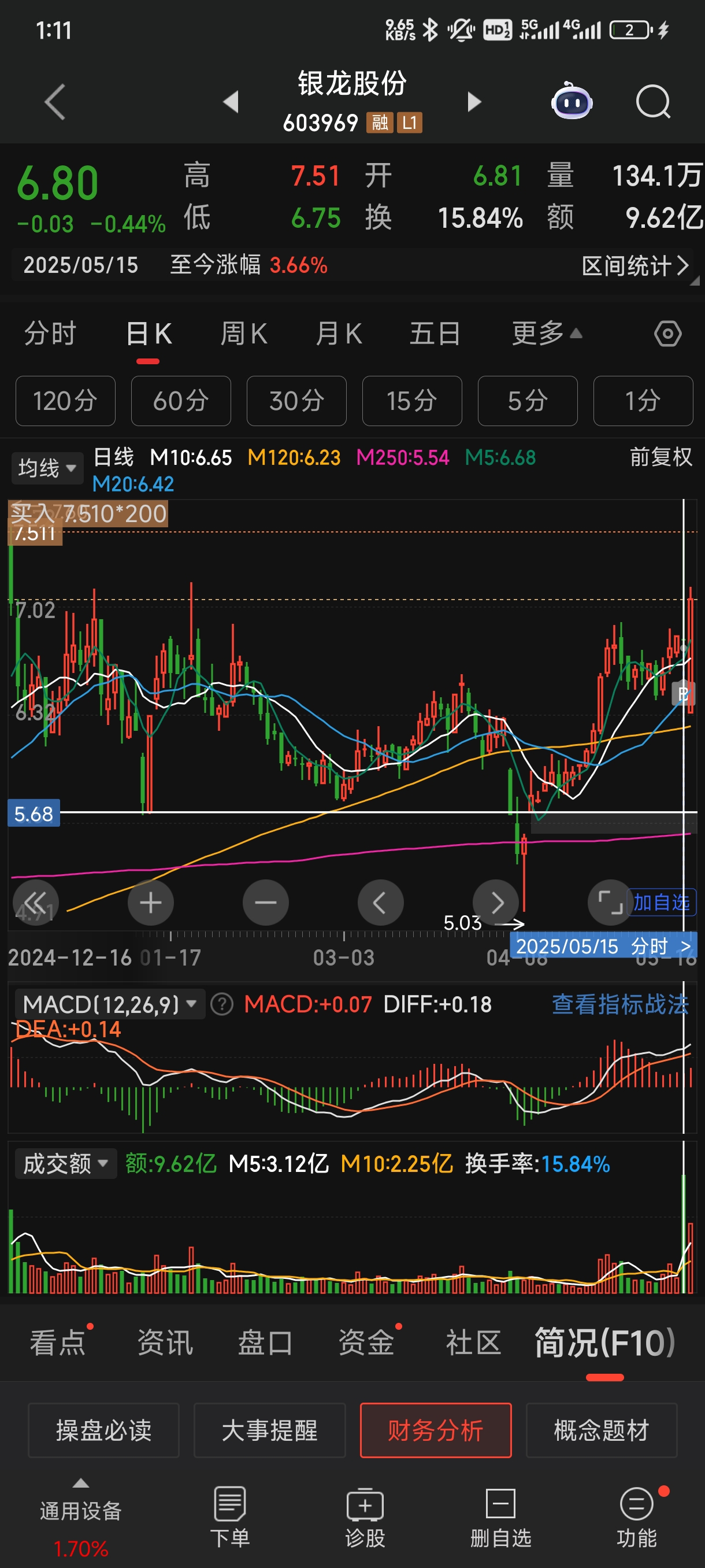Tap the 5.68 price line label
Screen dimensions: 705x1568
(x=34, y=813)
